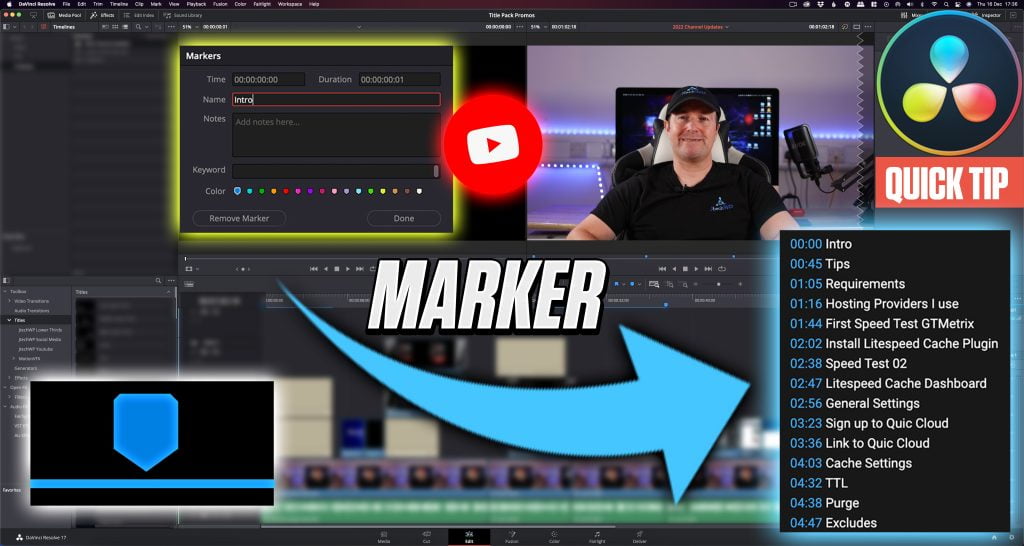
Task: Choose the green marker color swatch
Action: [x=262, y=191]
